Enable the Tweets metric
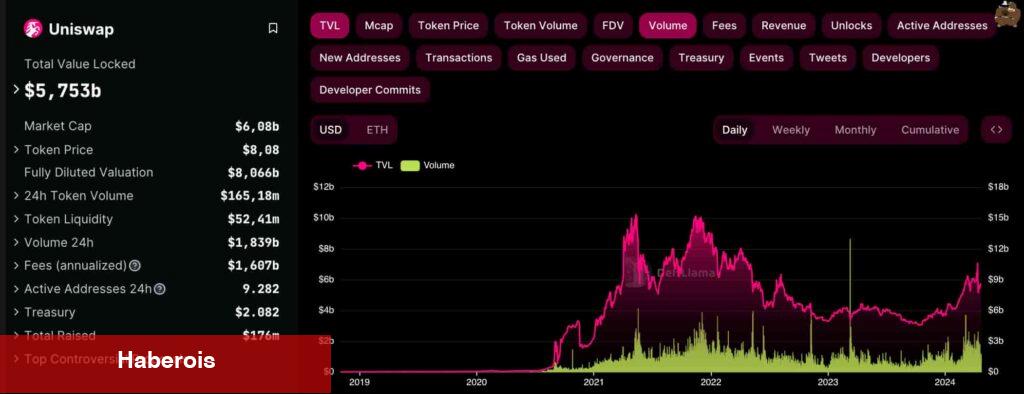Screen dimensions: 1024x394 click(x=827, y=57)
